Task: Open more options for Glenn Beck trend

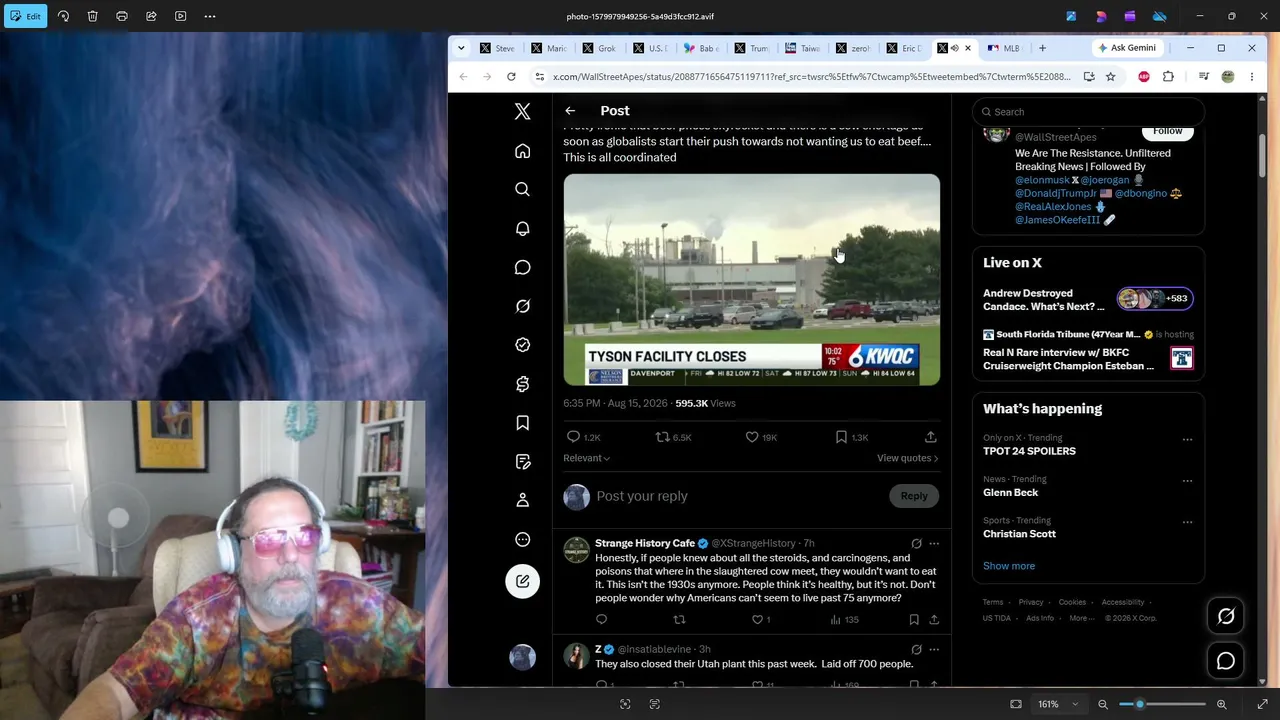Action: (1187, 480)
